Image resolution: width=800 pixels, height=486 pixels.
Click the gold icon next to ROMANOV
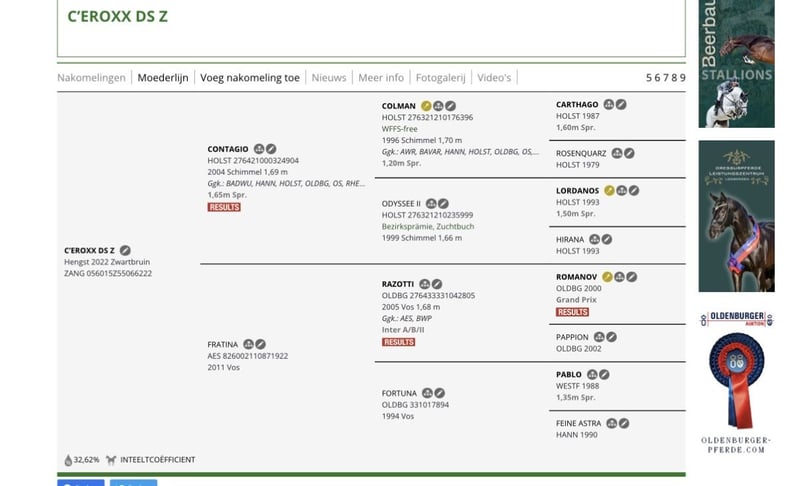tap(608, 276)
